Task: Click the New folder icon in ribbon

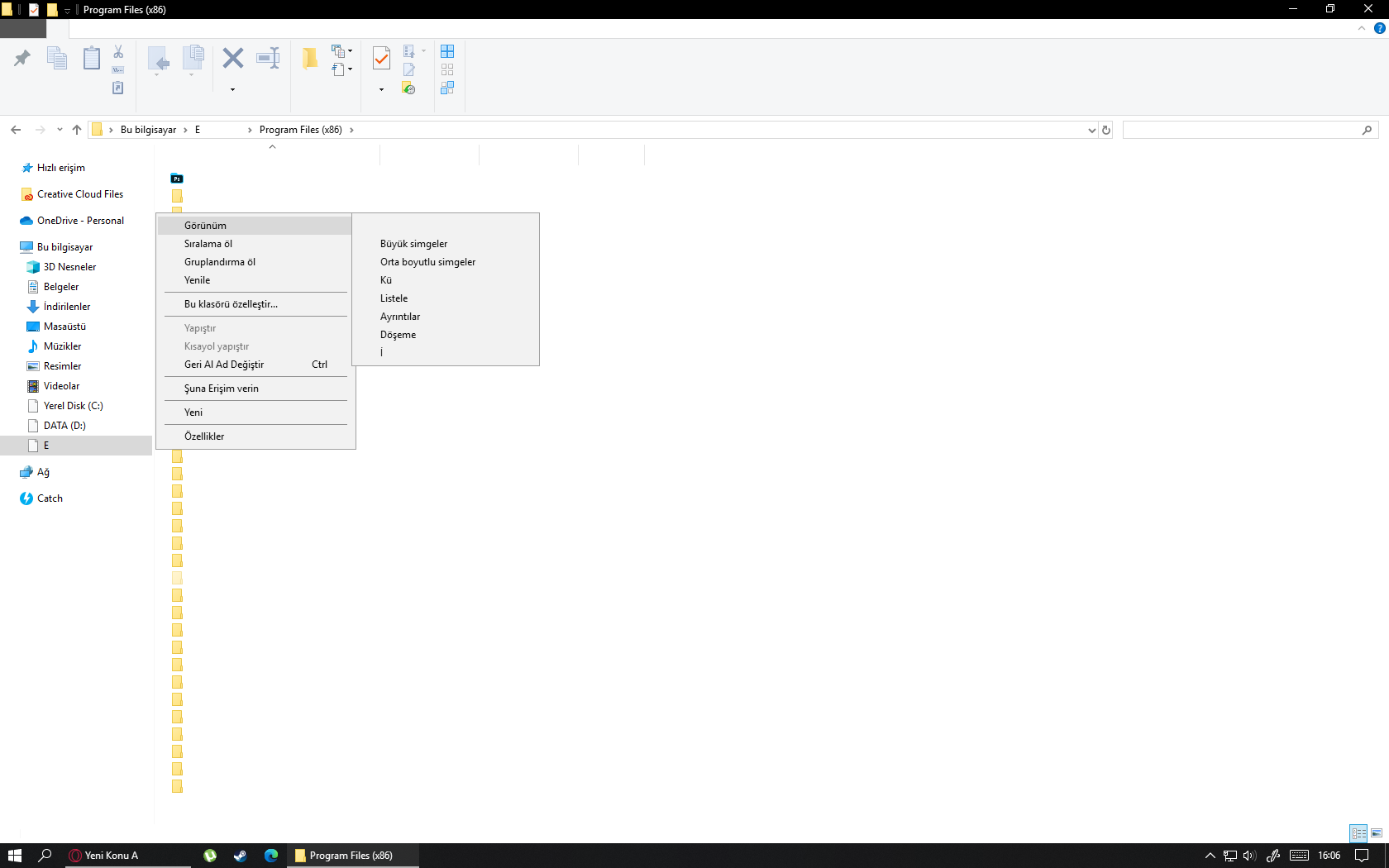Action: point(310,59)
